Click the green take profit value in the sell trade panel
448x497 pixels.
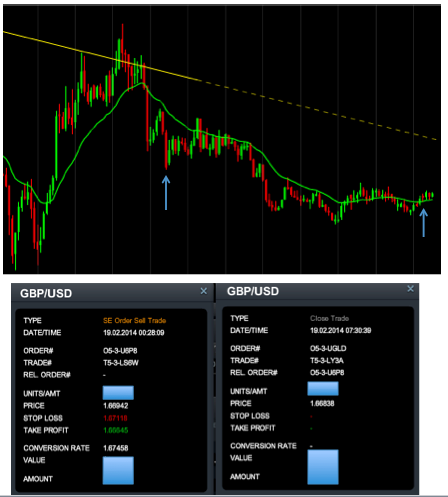(116, 430)
